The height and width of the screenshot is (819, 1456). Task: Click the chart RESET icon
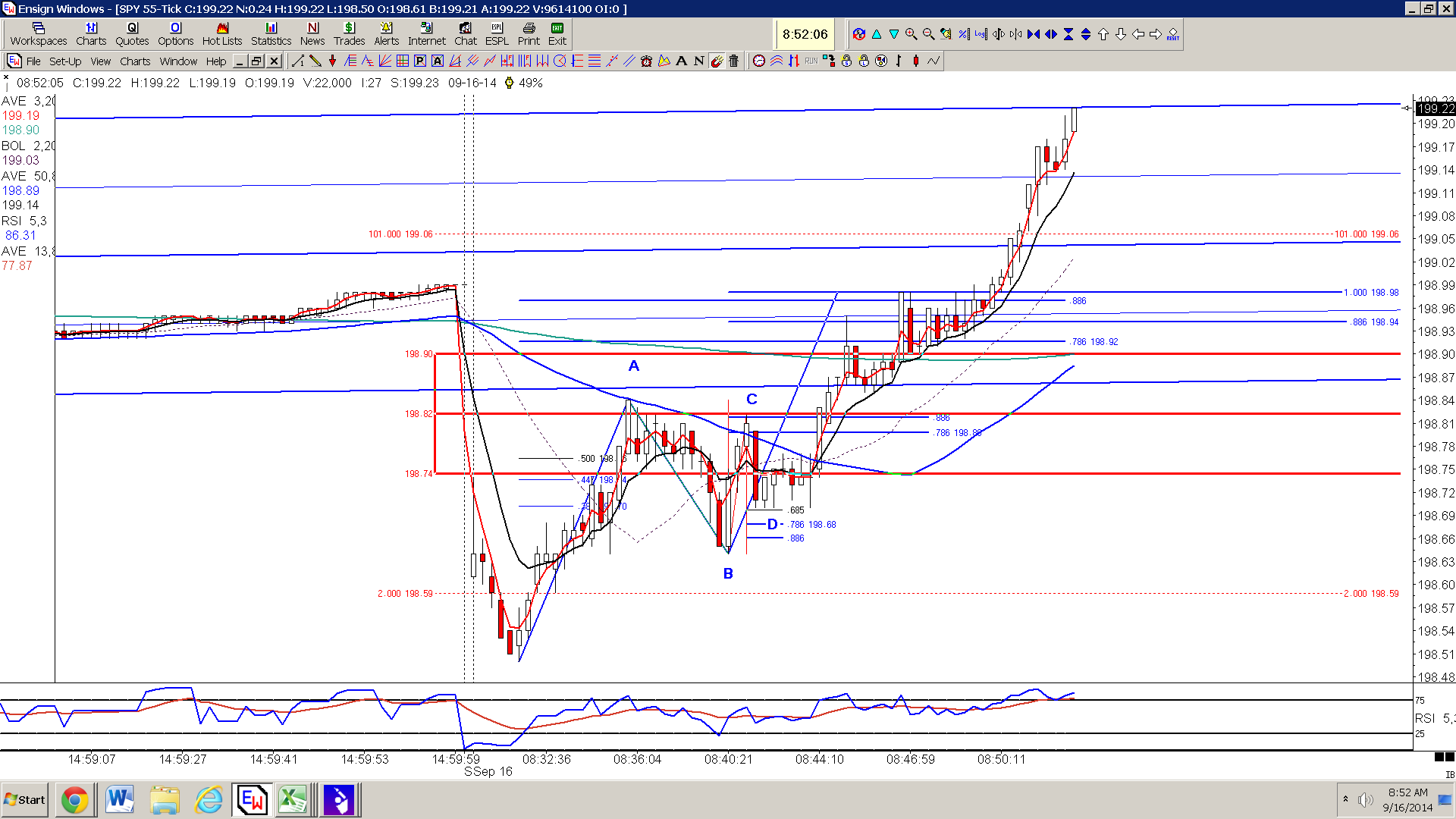[x=1173, y=34]
